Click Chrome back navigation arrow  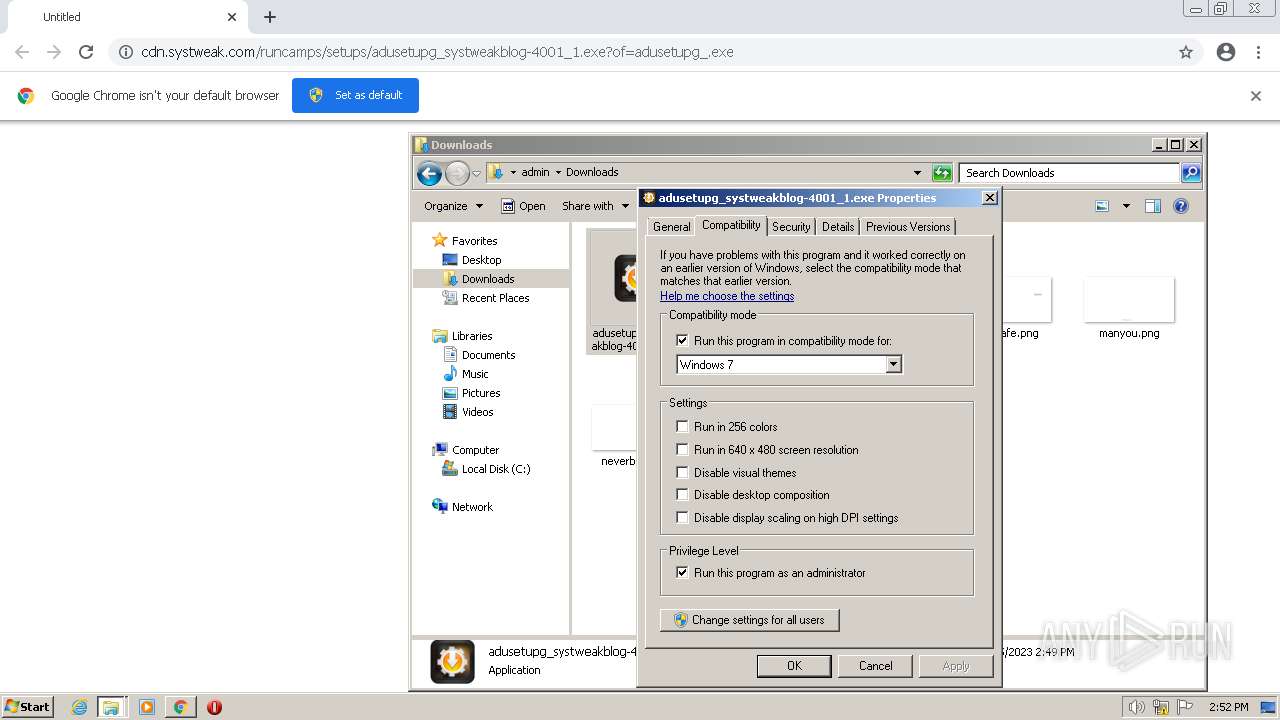22,52
